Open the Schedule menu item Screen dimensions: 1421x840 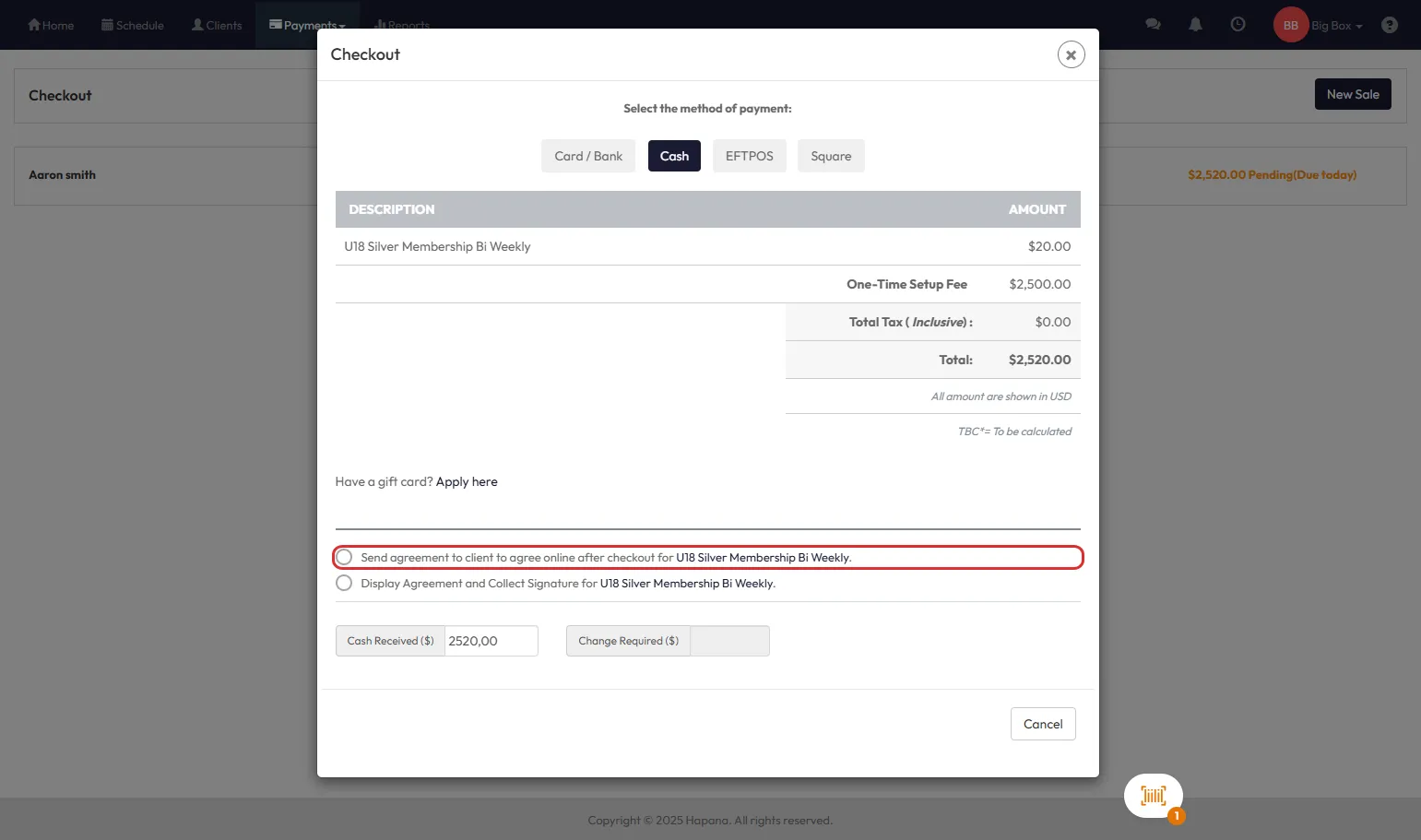point(133,25)
